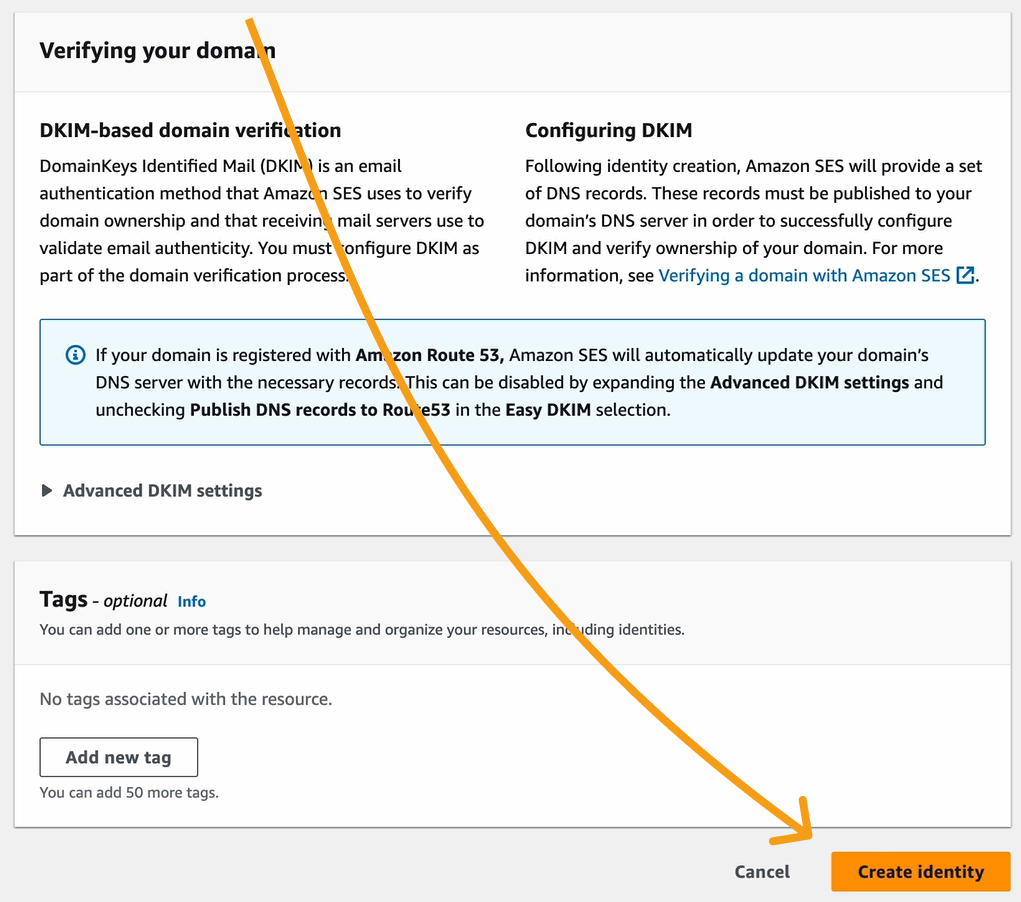The image size is (1021, 902).
Task: Click the italic optional label beside Tags
Action: pyautogui.click(x=135, y=601)
